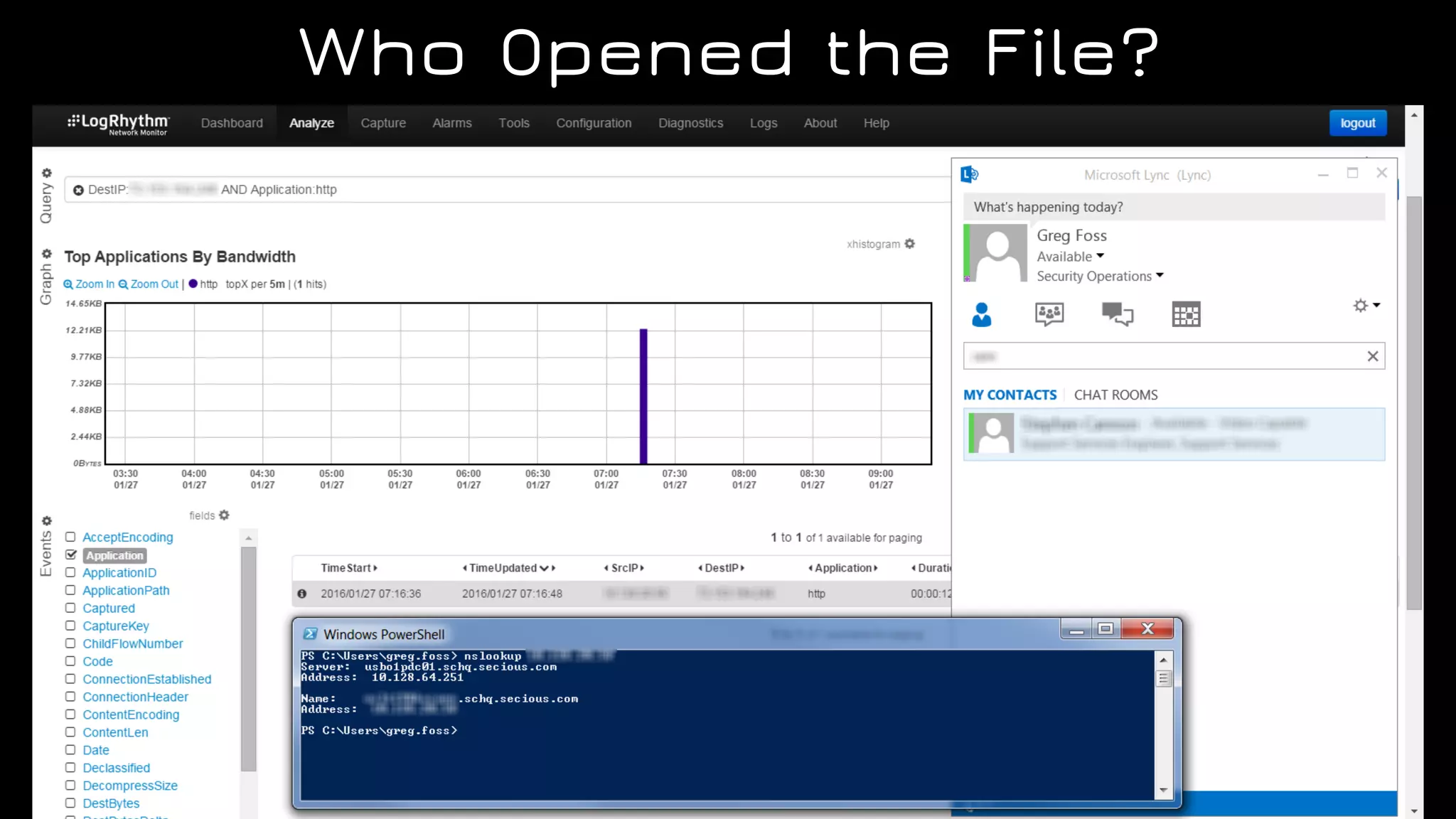1456x819 pixels.
Task: Enable the ApplicationPath field checkbox
Action: [x=70, y=590]
